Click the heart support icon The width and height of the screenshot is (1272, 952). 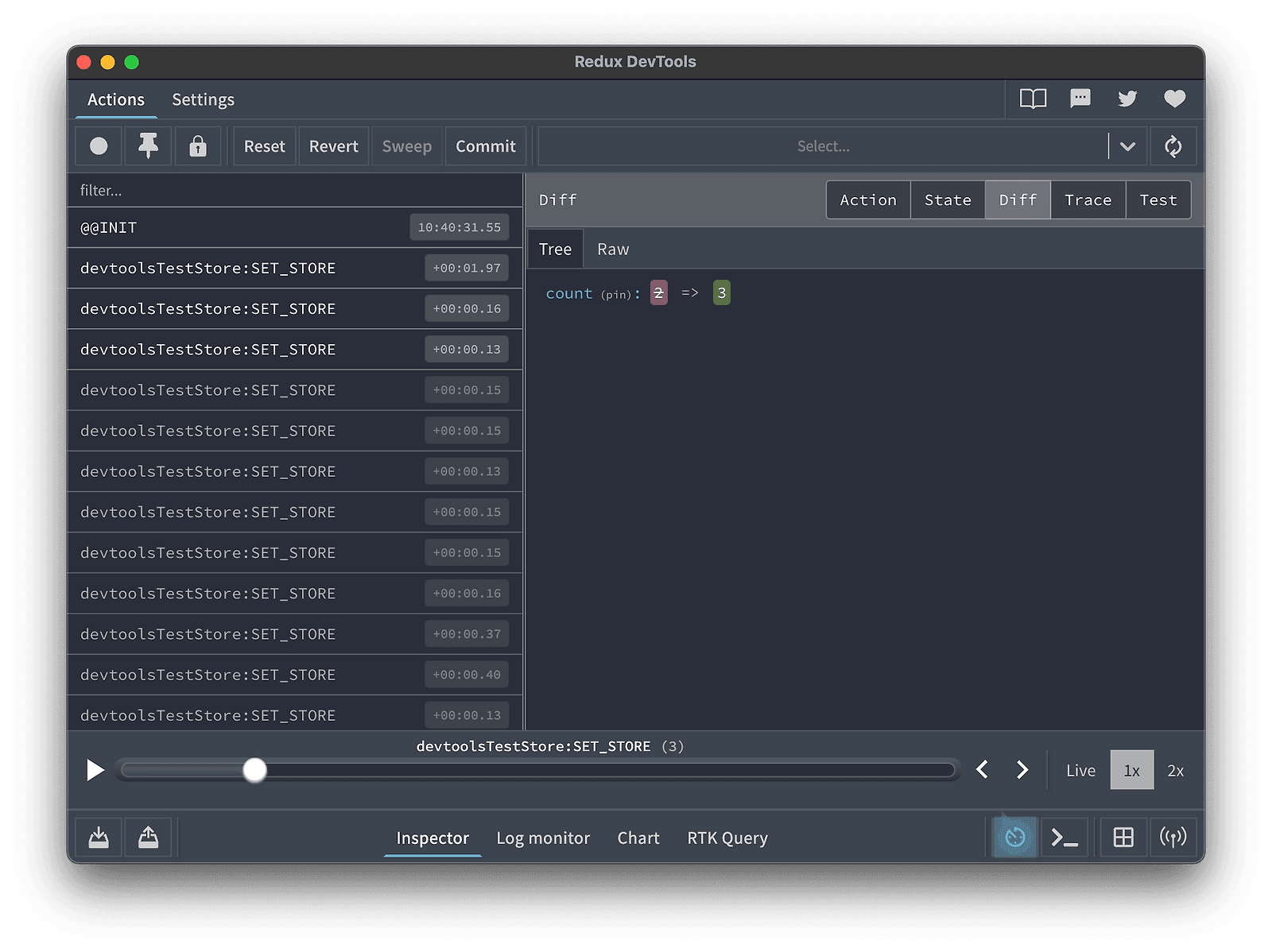(x=1174, y=99)
